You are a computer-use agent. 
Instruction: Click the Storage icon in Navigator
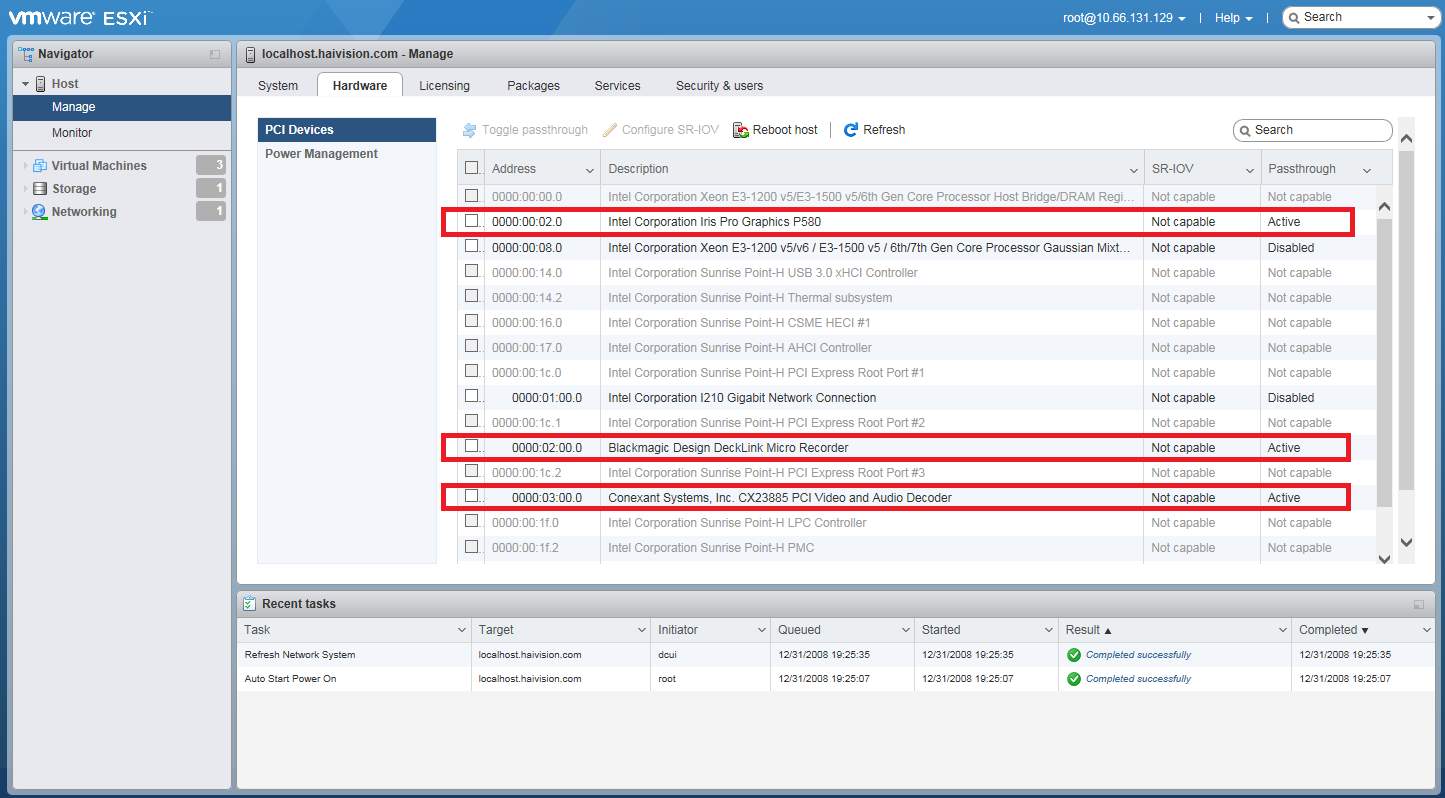click(40, 189)
